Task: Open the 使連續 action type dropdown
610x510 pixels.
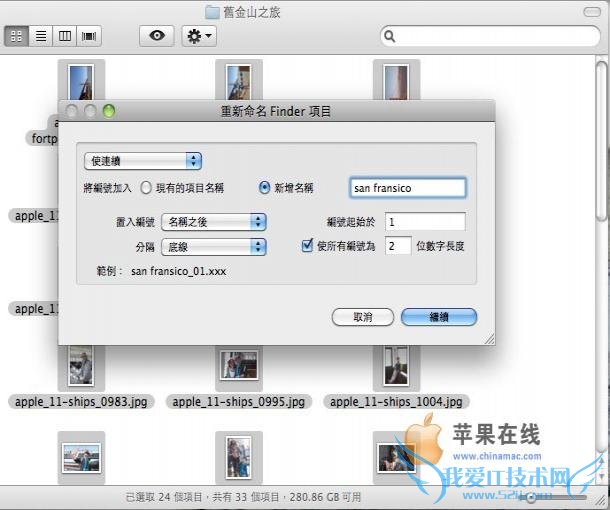Action: pos(143,161)
